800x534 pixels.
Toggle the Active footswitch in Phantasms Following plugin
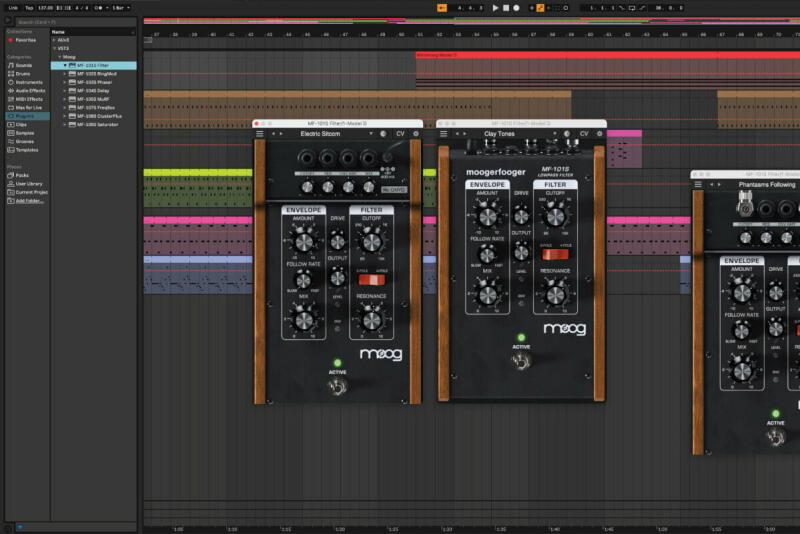coord(776,437)
